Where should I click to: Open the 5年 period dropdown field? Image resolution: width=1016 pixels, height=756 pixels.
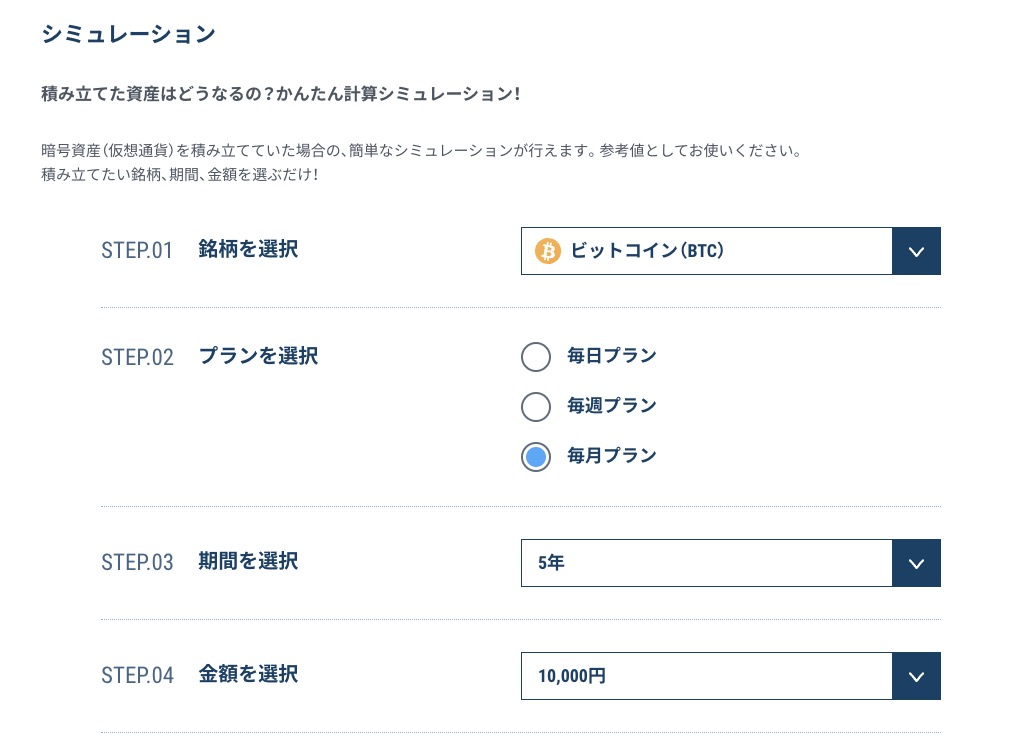731,563
